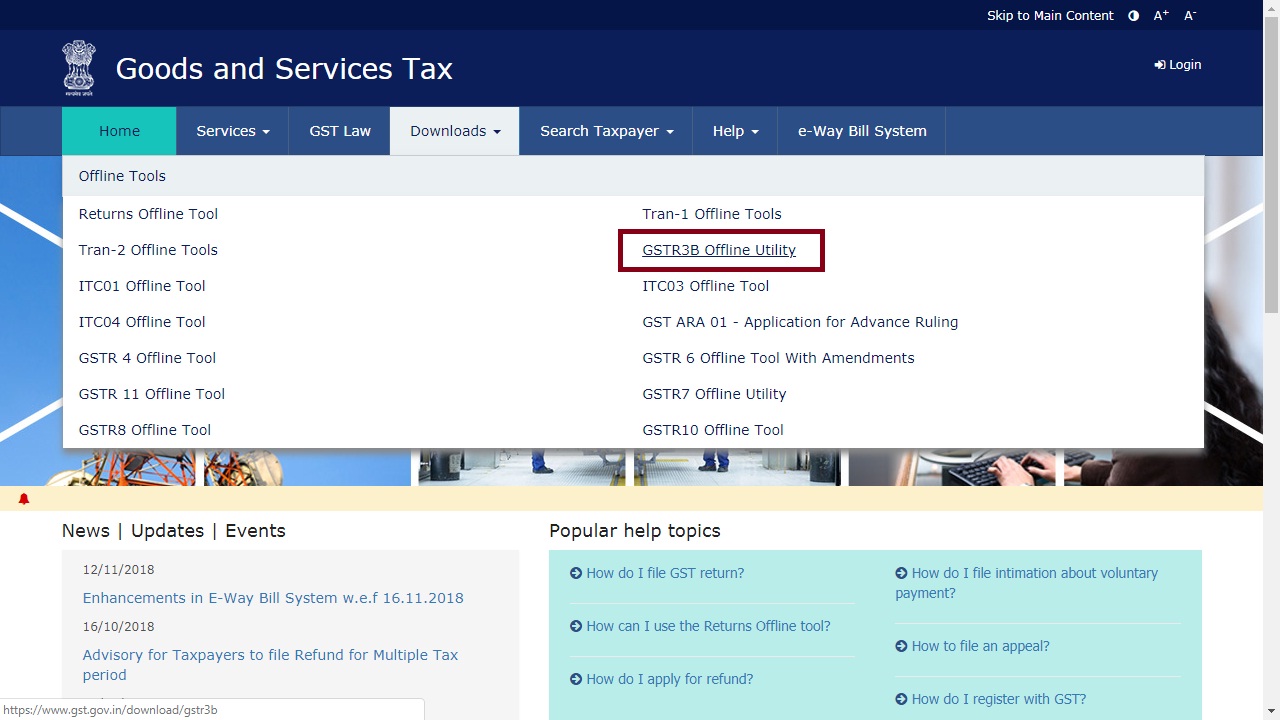Toggle the high contrast display icon
The height and width of the screenshot is (720, 1280).
(x=1132, y=15)
